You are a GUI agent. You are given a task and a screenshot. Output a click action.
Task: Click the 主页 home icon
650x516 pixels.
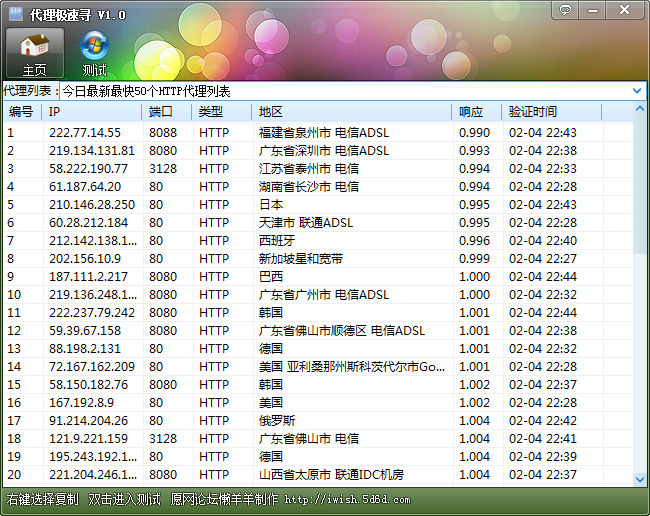[x=35, y=52]
